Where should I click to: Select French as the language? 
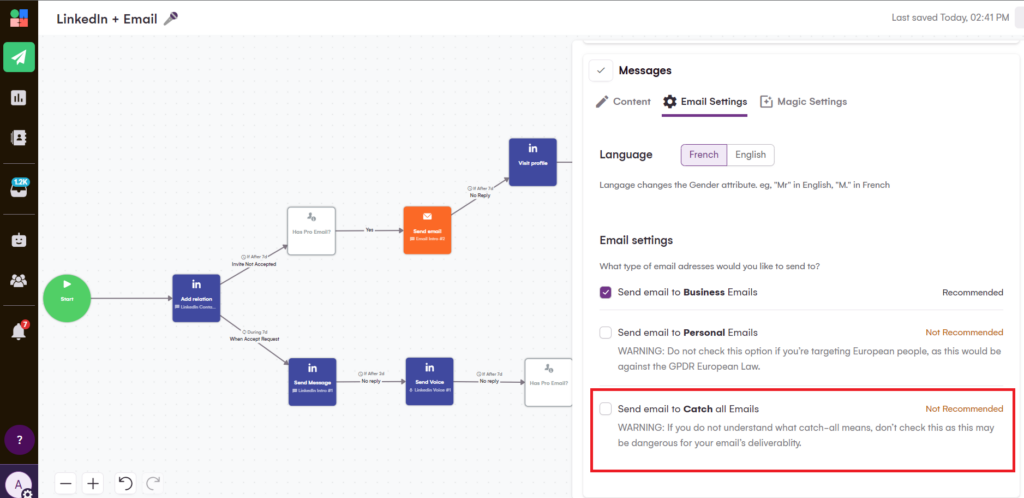pos(703,155)
